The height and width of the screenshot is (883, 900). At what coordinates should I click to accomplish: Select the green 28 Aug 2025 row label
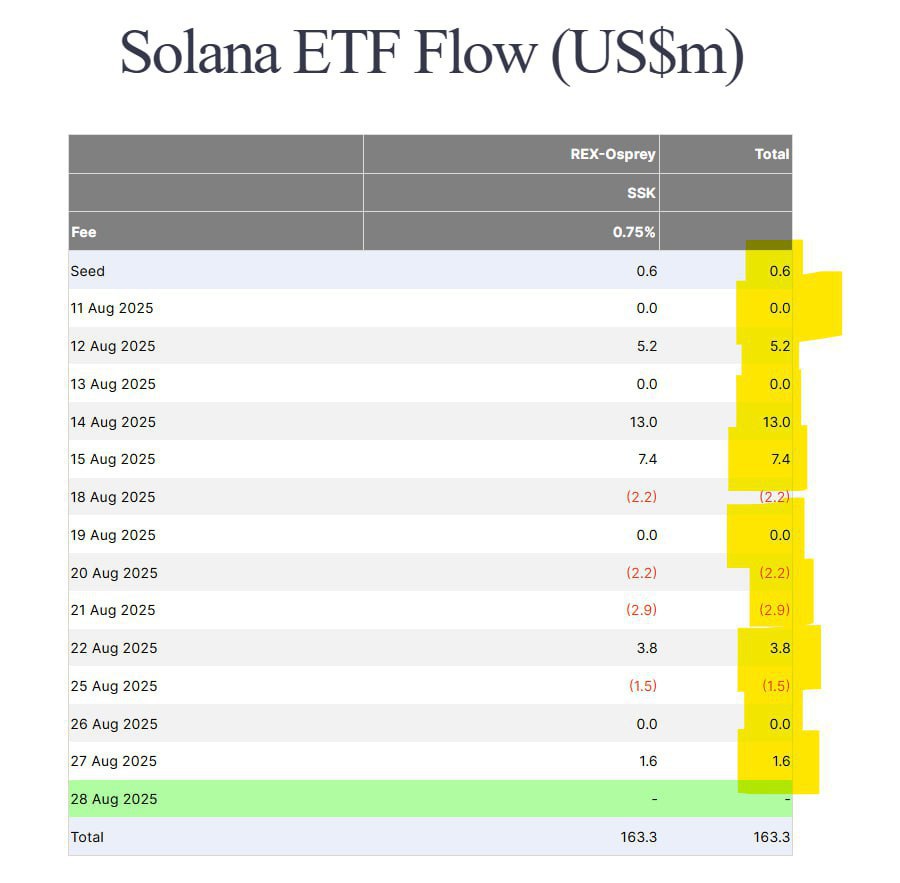click(x=113, y=799)
